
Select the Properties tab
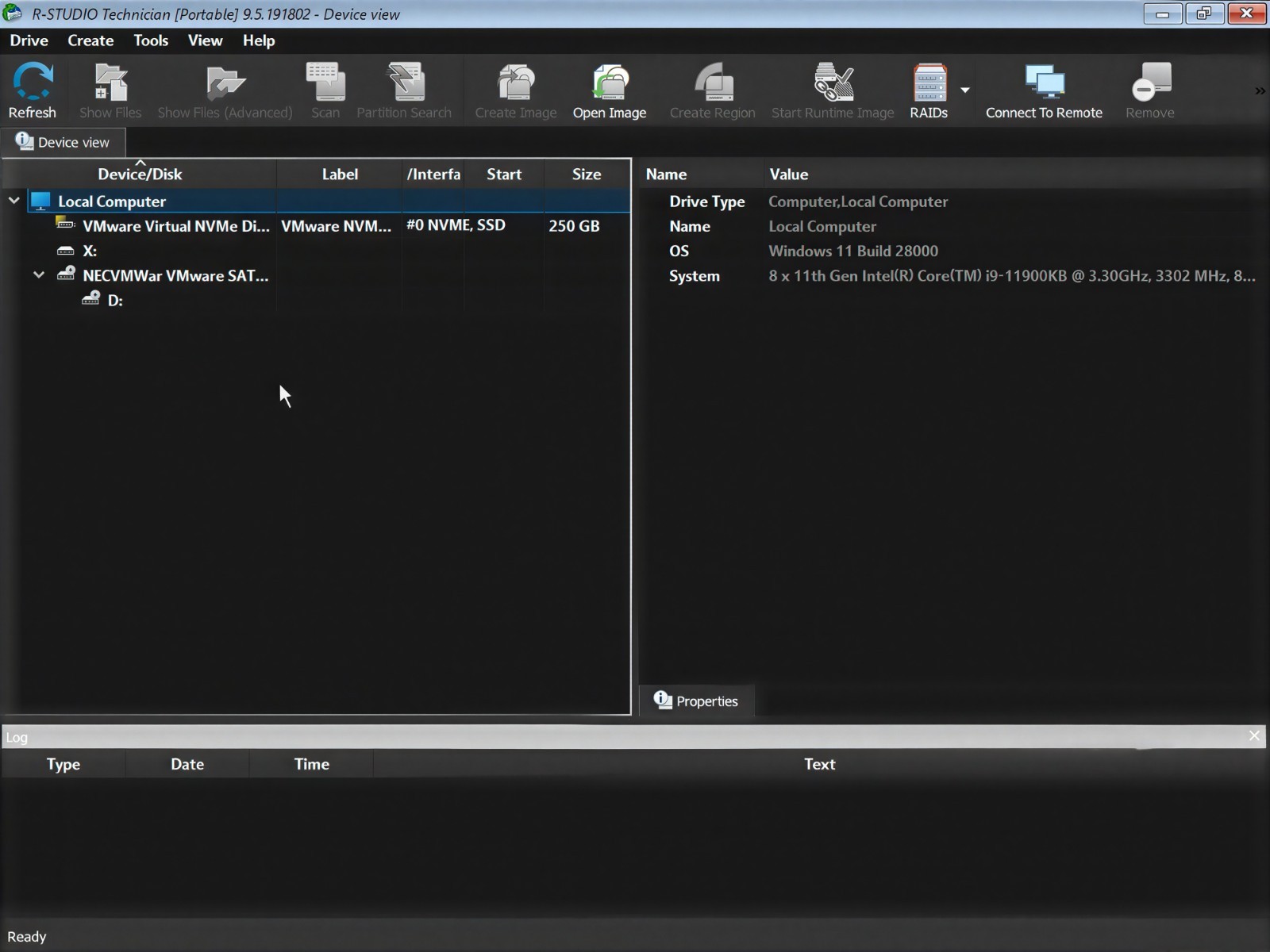coord(696,701)
